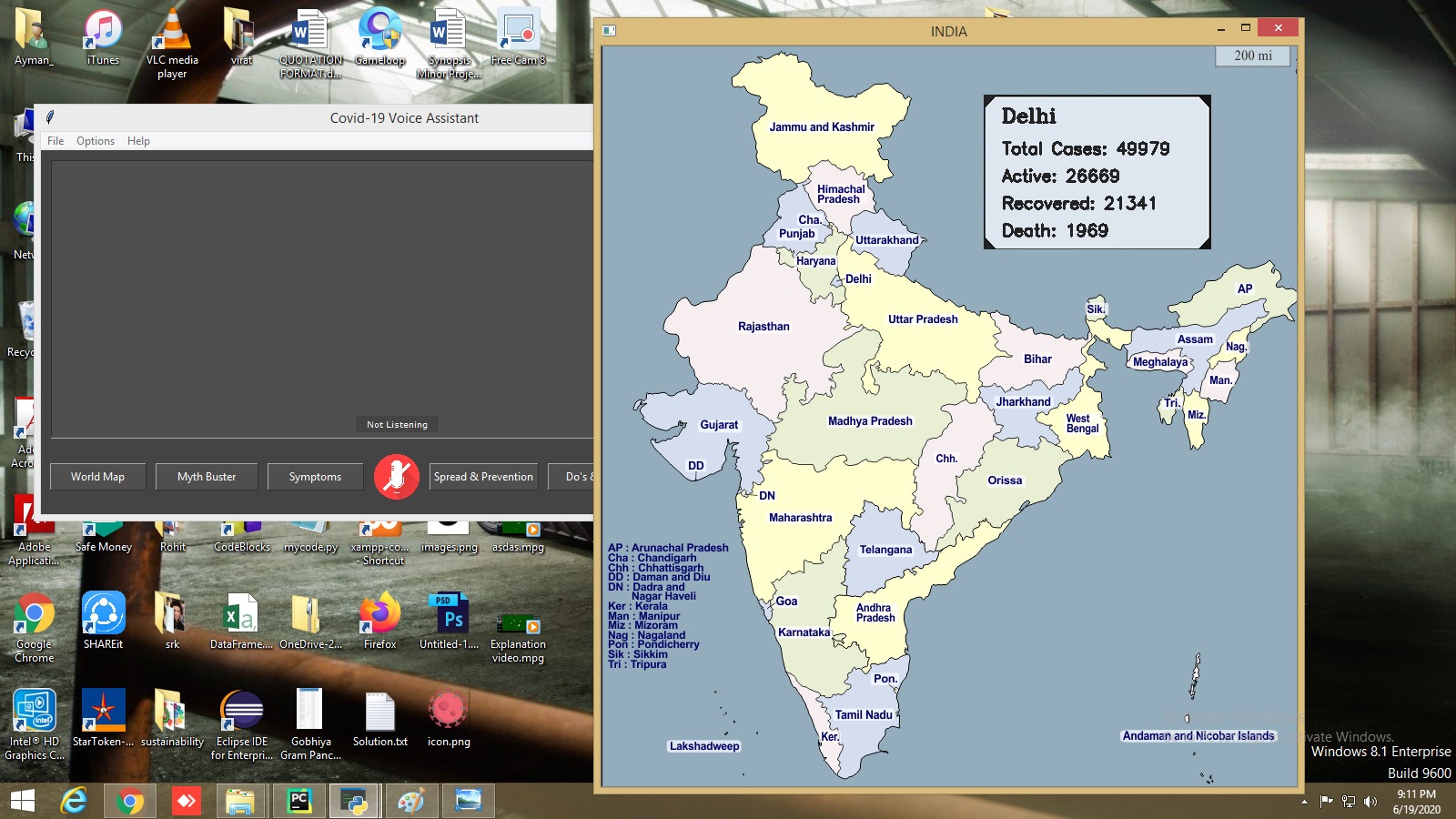Click Jammu and Kashmir on the map
Screen dimensions: 1456x819
pyautogui.click(x=822, y=127)
